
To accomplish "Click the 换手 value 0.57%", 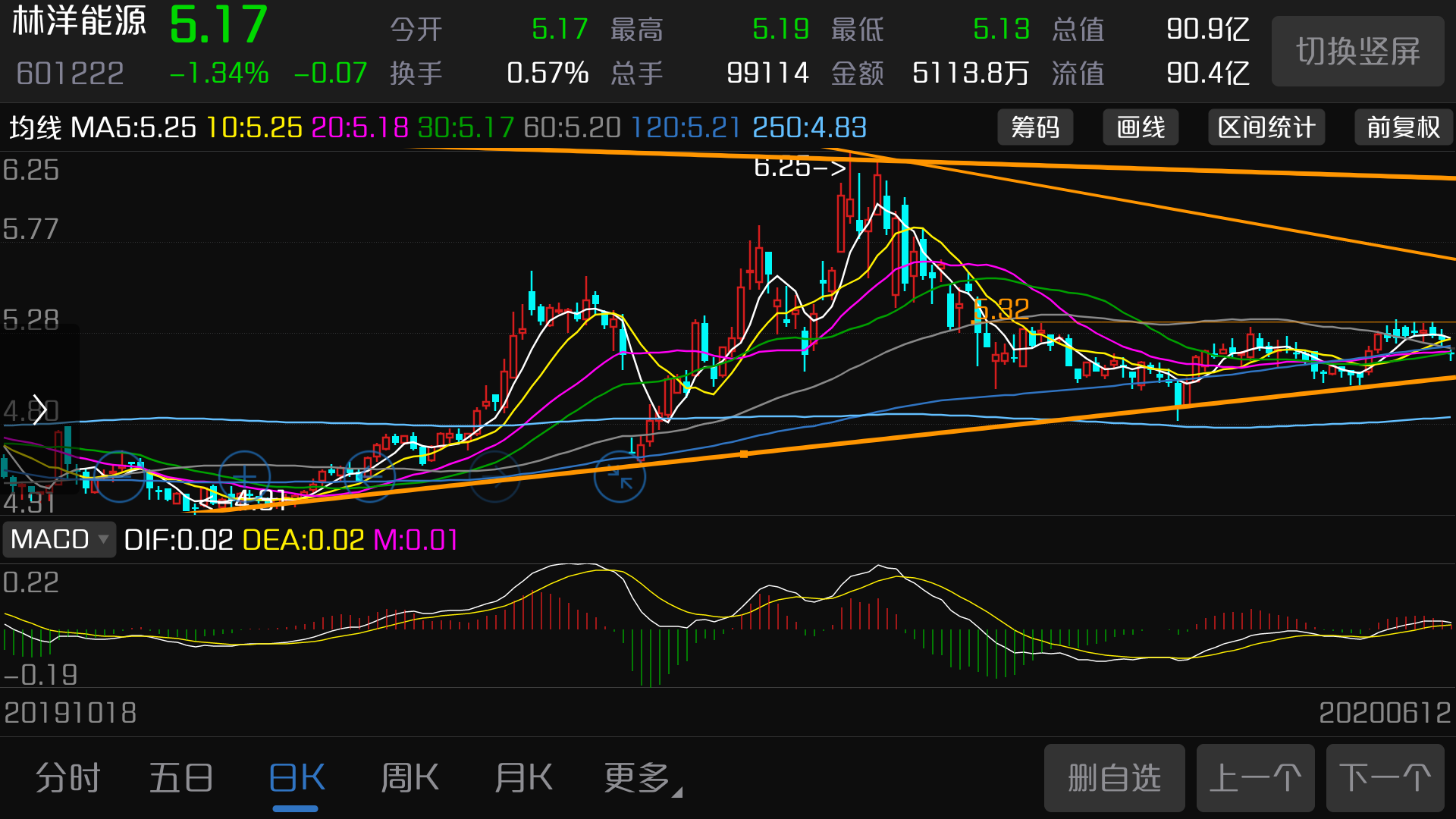I will click(x=548, y=74).
